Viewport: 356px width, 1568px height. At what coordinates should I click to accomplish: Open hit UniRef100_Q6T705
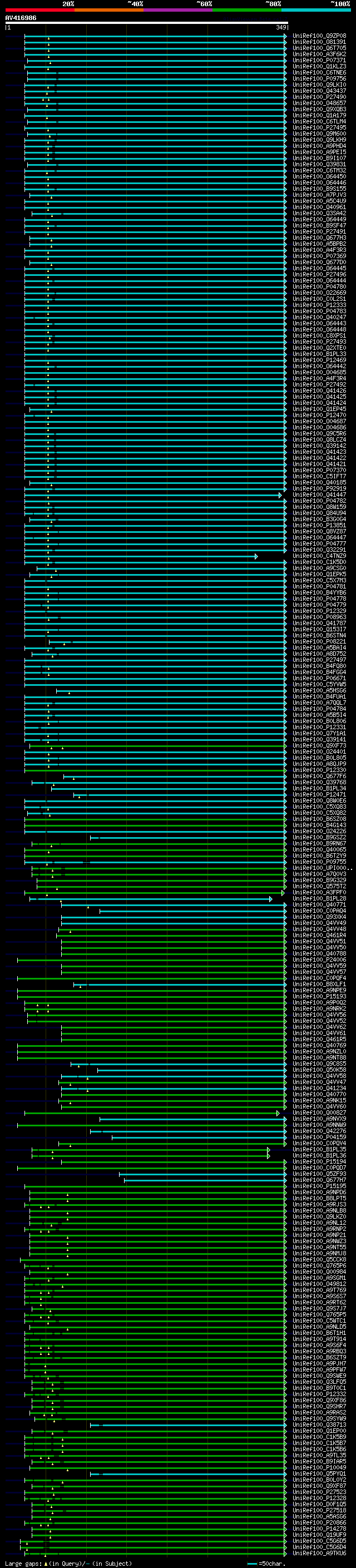click(x=319, y=48)
